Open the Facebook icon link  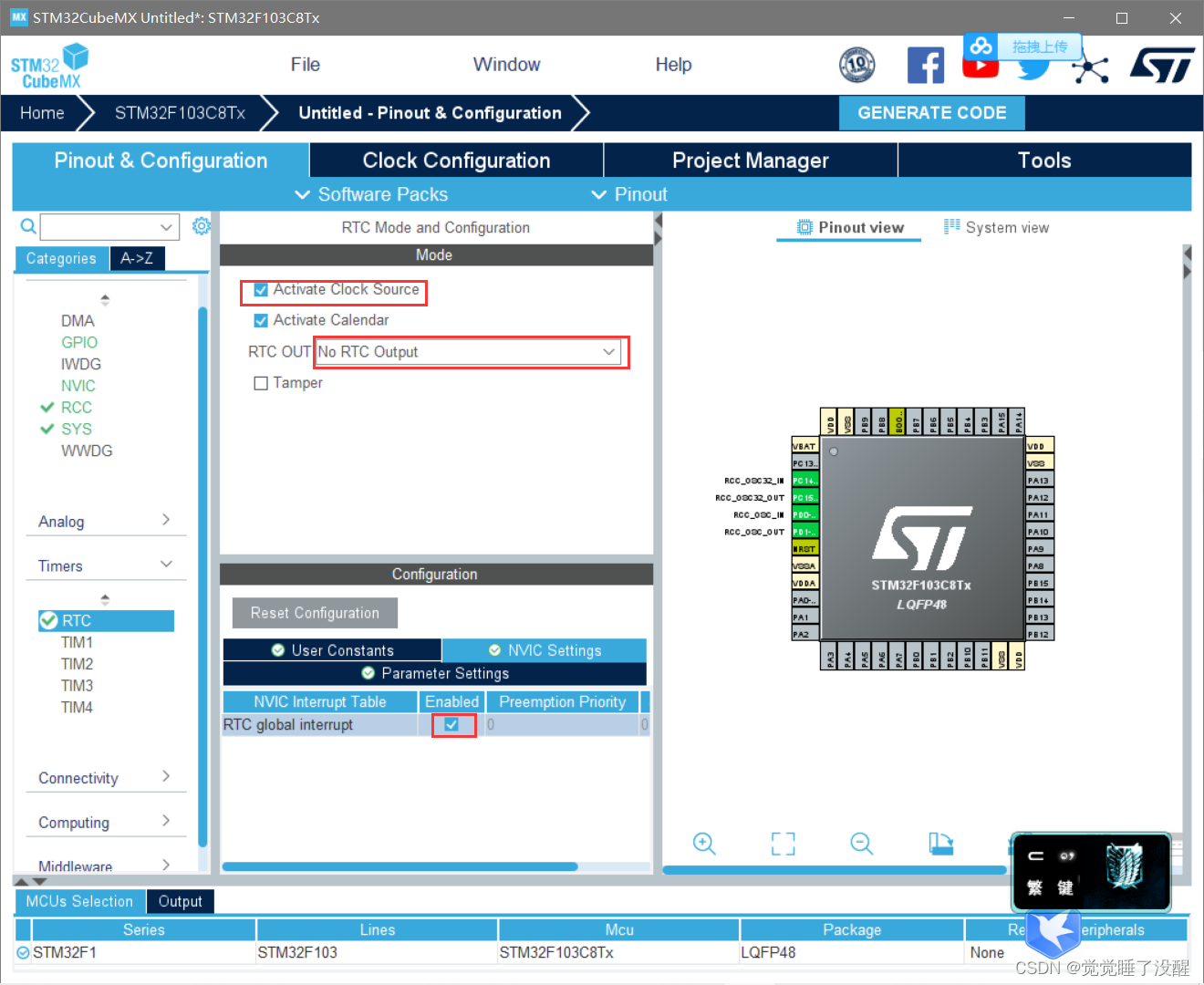pos(925,66)
